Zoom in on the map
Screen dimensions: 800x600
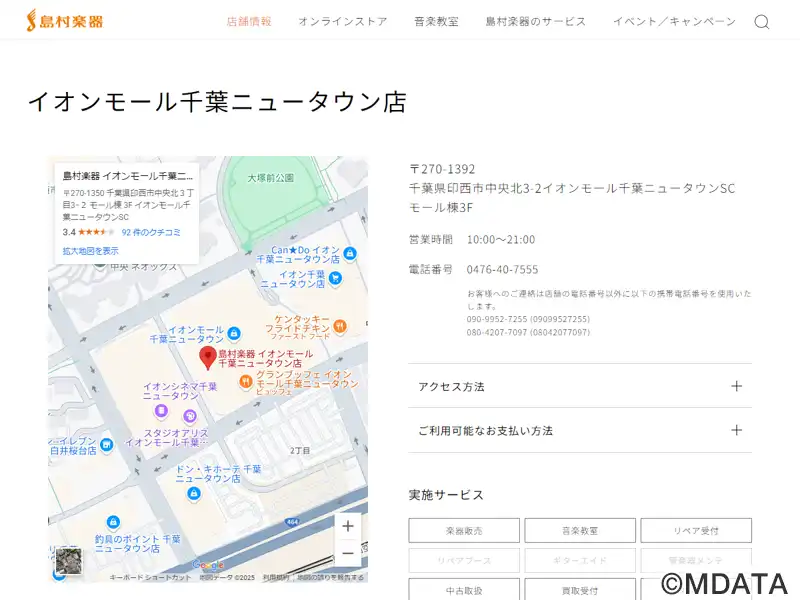point(348,526)
